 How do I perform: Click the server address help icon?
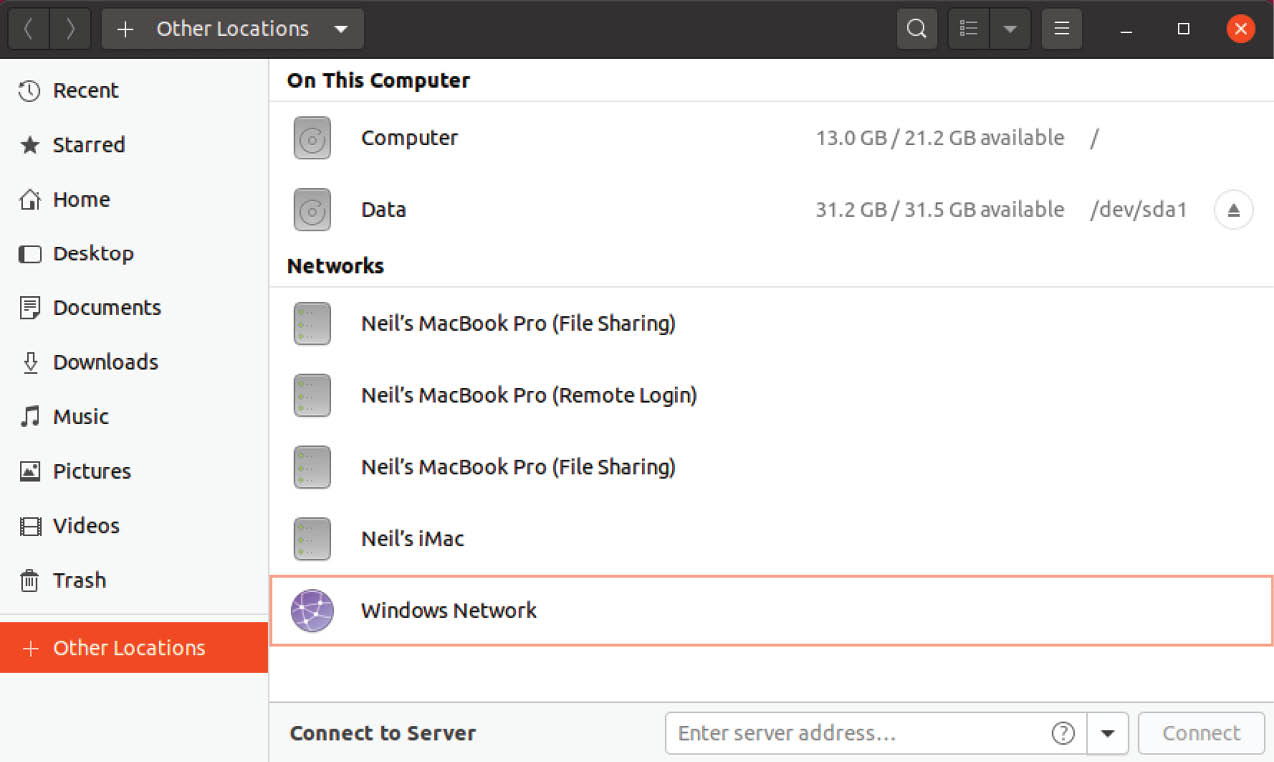tap(1063, 733)
